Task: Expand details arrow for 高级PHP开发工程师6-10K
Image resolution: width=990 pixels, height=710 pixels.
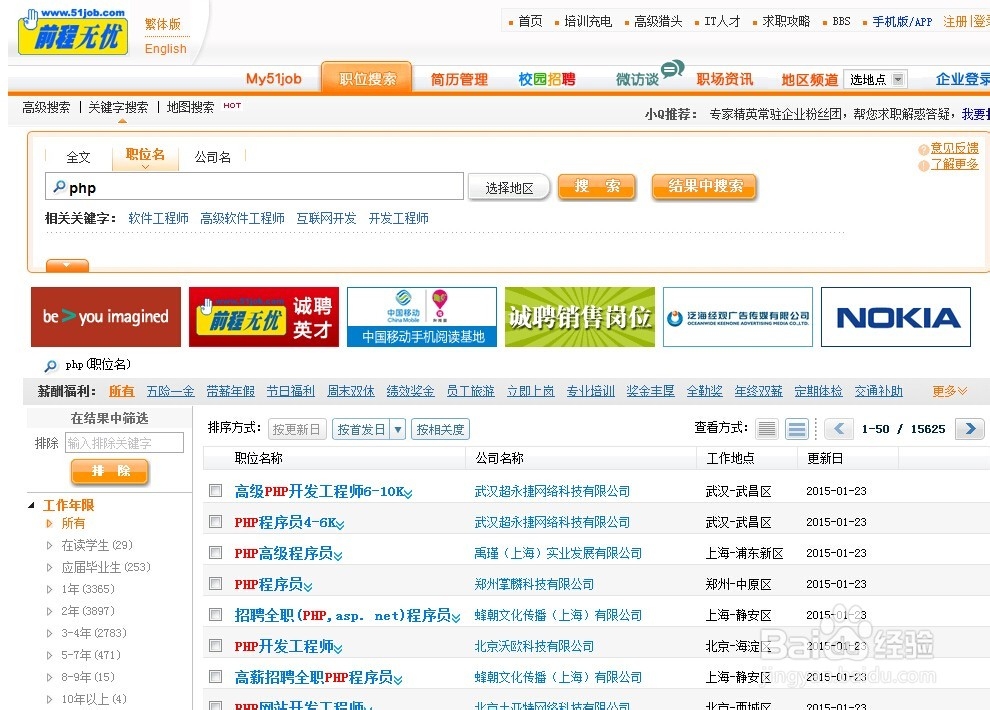Action: 408,494
